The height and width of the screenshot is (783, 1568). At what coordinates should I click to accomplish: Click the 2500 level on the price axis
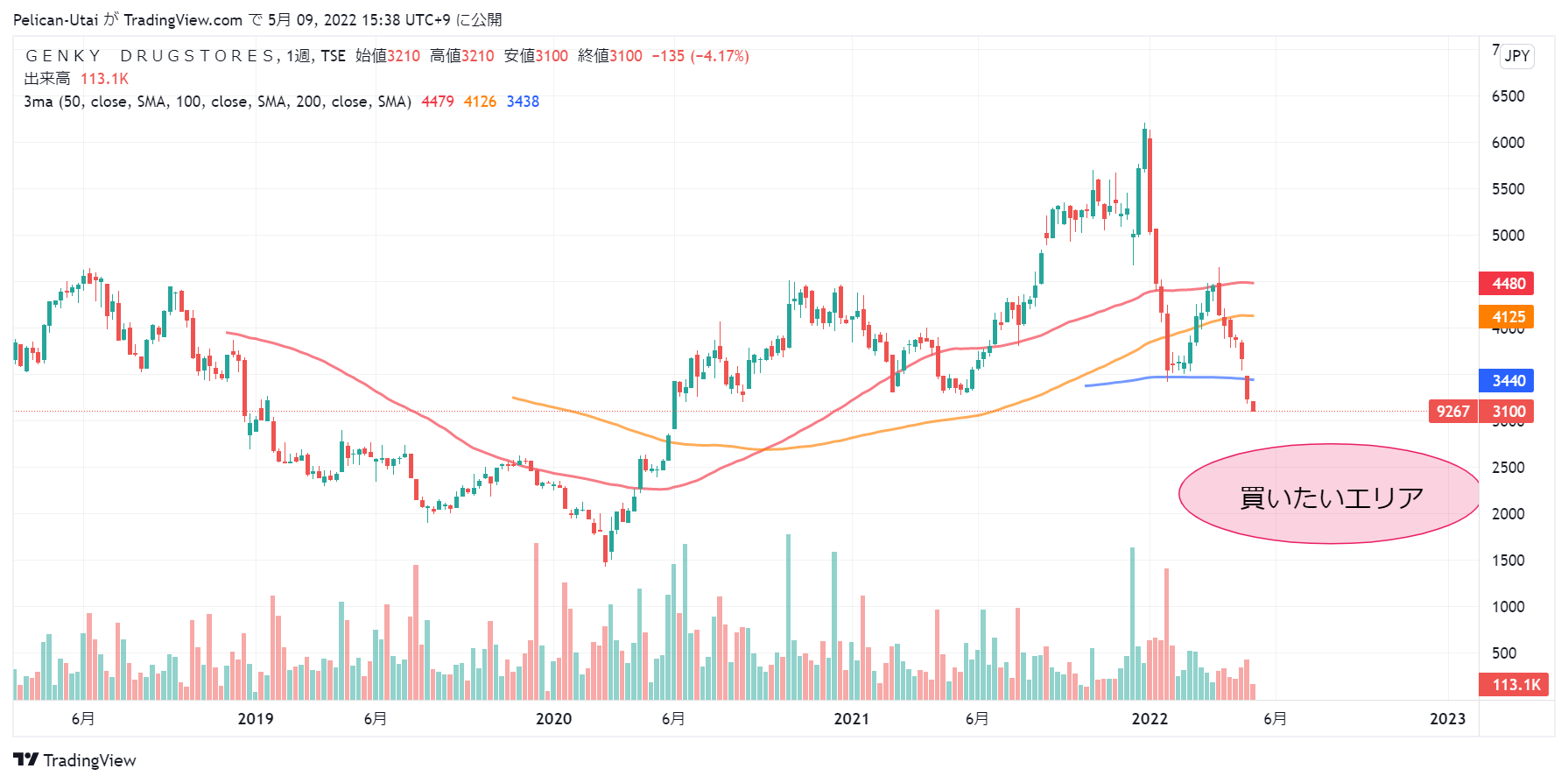[x=1508, y=468]
